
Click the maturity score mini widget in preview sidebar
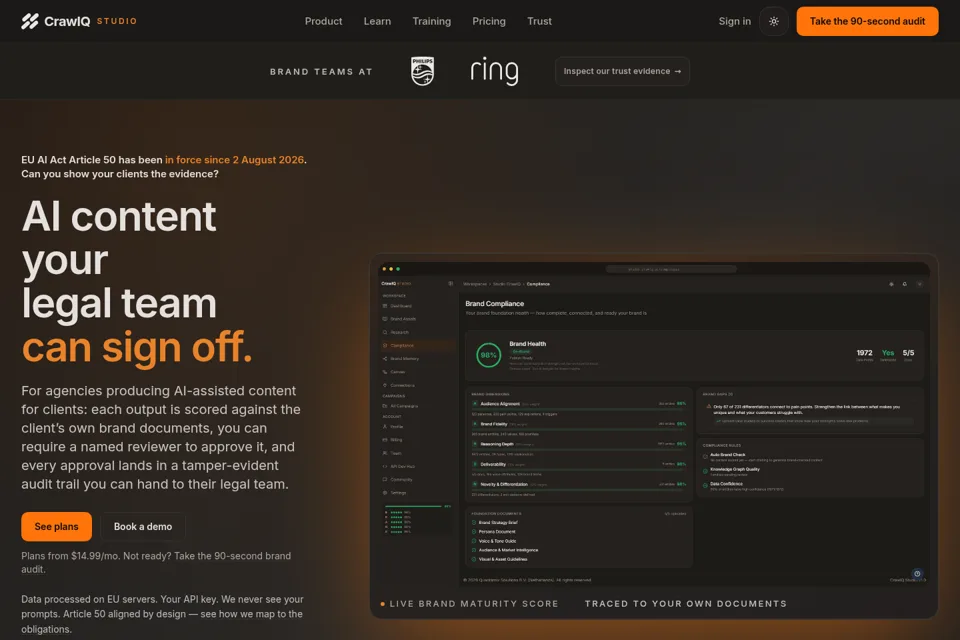(x=418, y=519)
